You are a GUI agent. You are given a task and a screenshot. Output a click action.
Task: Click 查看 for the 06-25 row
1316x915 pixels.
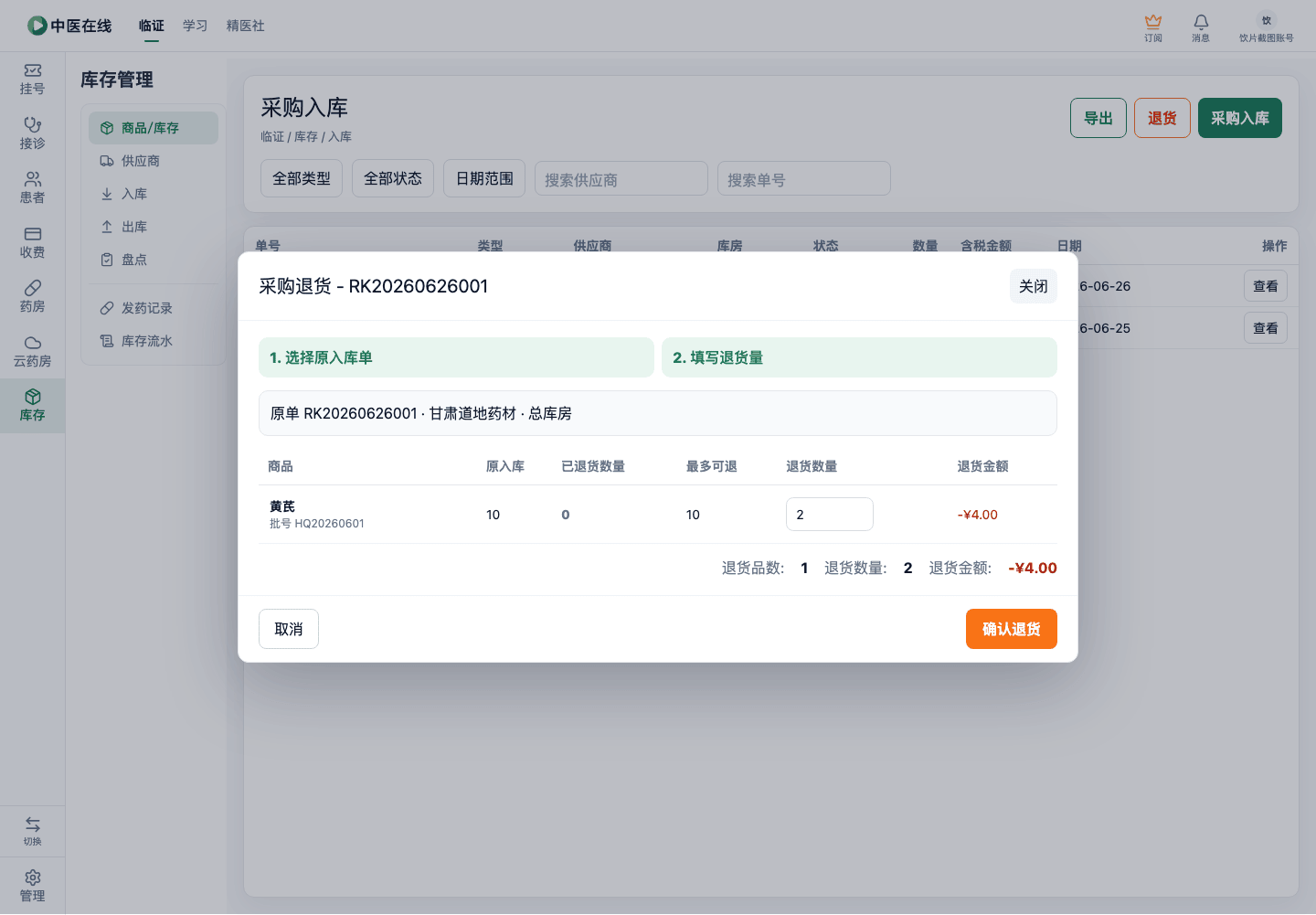(x=1266, y=328)
